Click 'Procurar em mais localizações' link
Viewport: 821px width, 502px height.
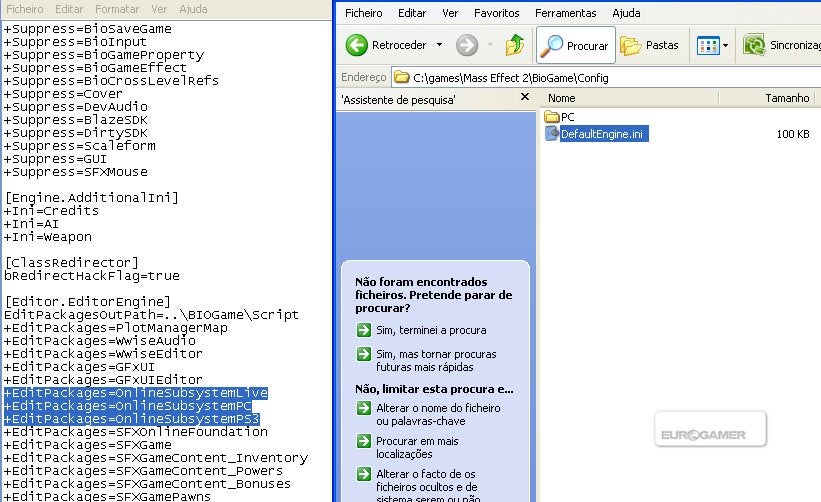[x=417, y=448]
